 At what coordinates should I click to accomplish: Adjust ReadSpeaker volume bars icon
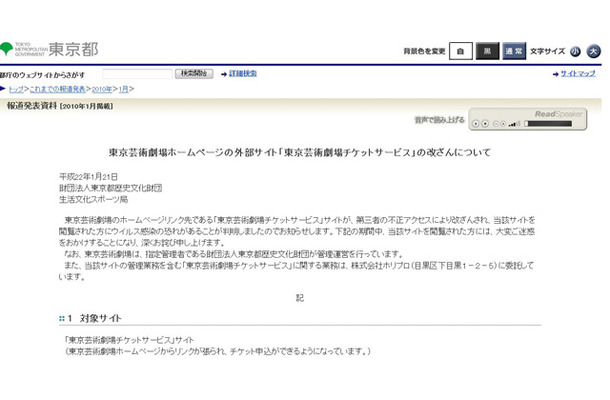pyautogui.click(x=514, y=124)
